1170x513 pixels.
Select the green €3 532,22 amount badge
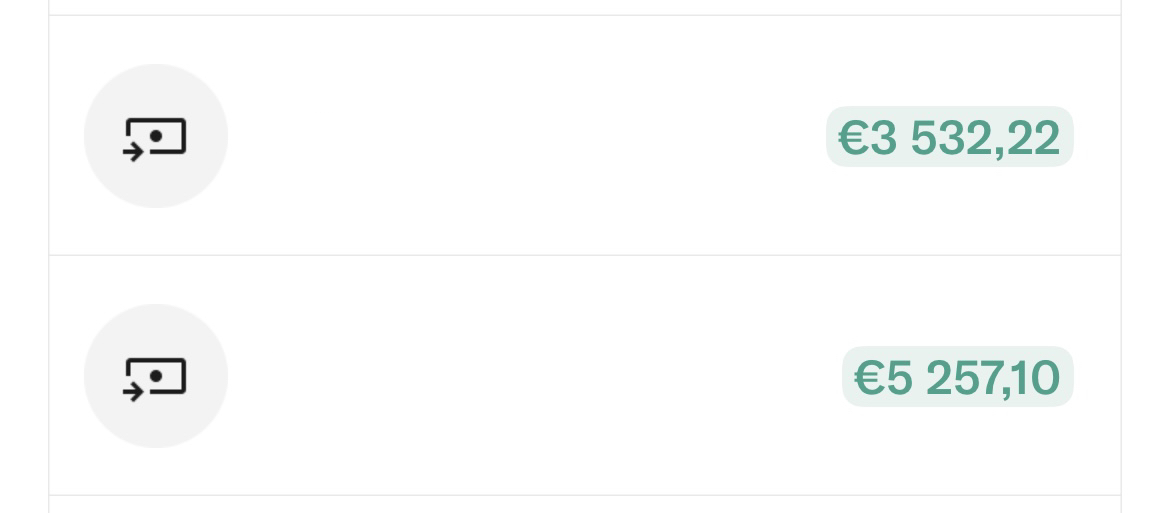pos(949,136)
